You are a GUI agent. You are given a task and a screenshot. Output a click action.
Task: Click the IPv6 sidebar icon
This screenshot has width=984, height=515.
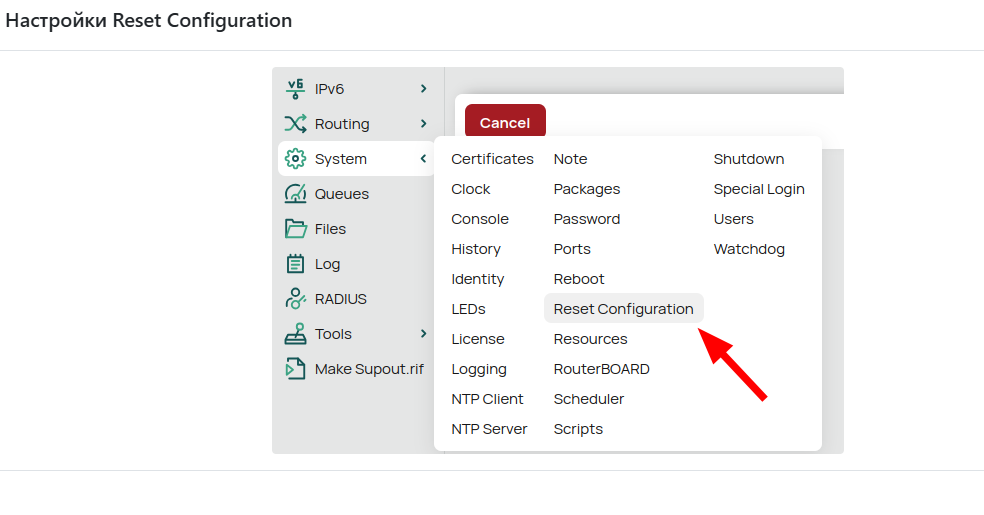pos(295,89)
